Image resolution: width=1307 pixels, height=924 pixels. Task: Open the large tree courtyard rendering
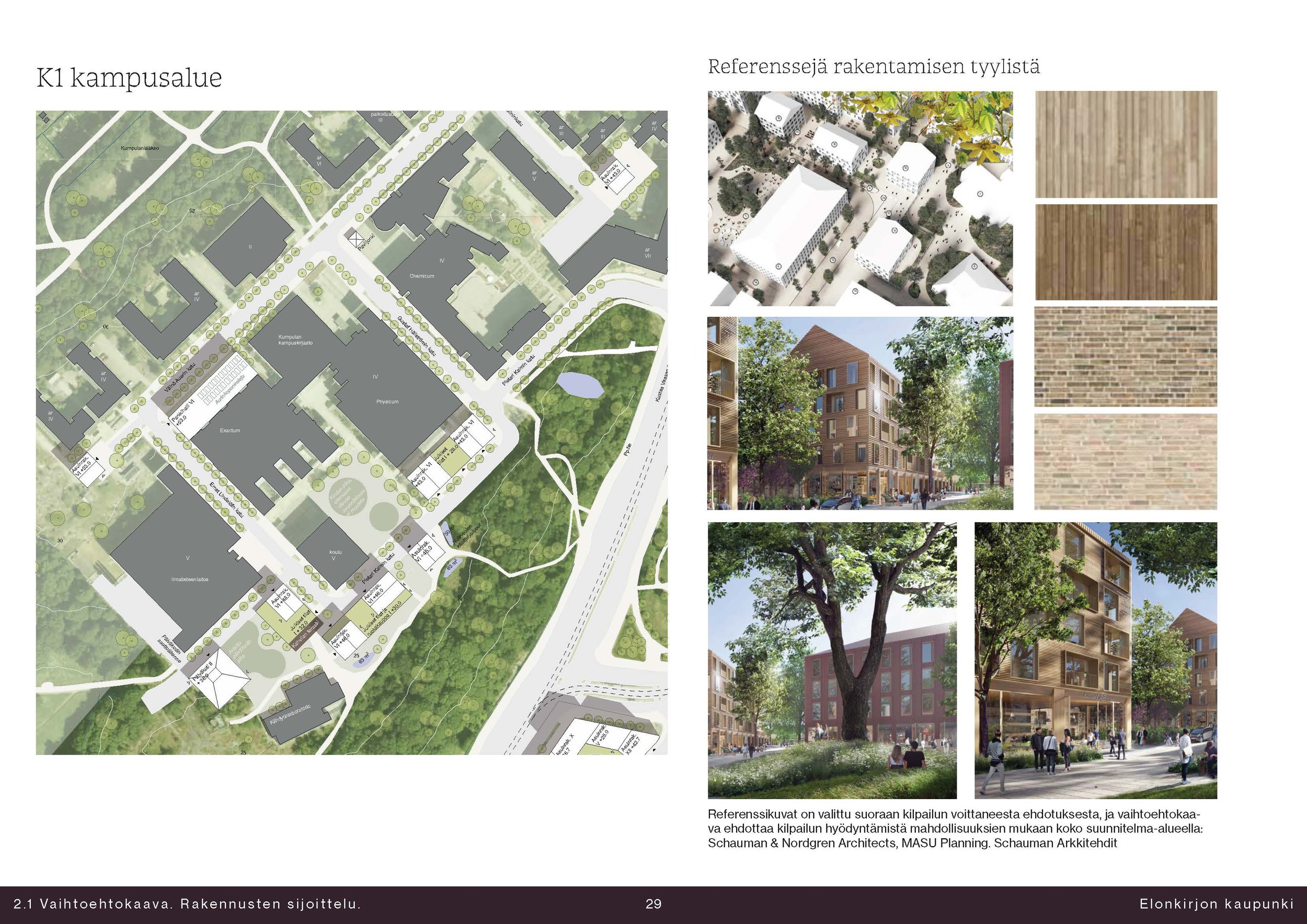[x=832, y=661]
